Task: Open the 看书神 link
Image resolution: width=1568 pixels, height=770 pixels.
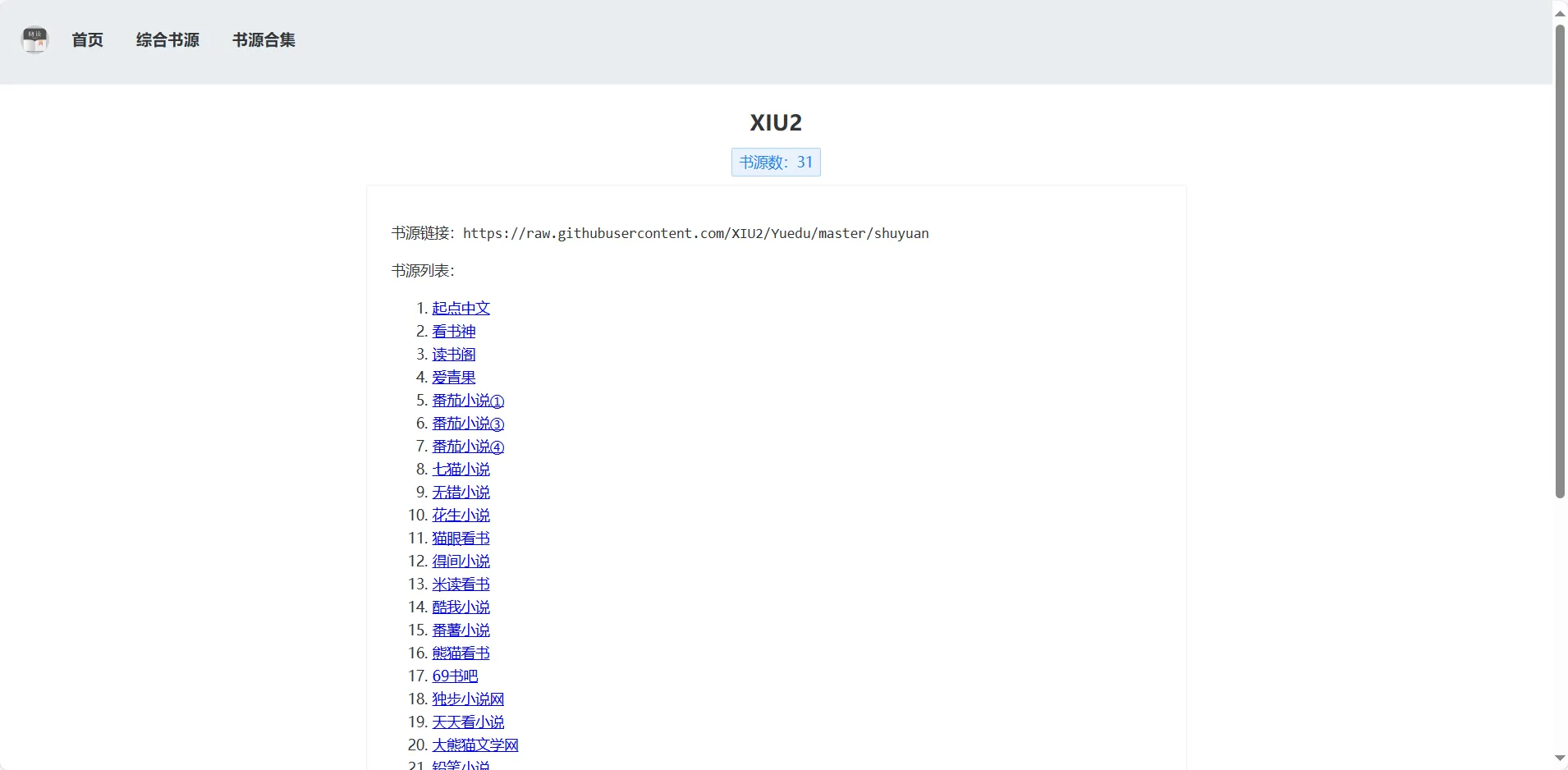Action: [x=454, y=331]
